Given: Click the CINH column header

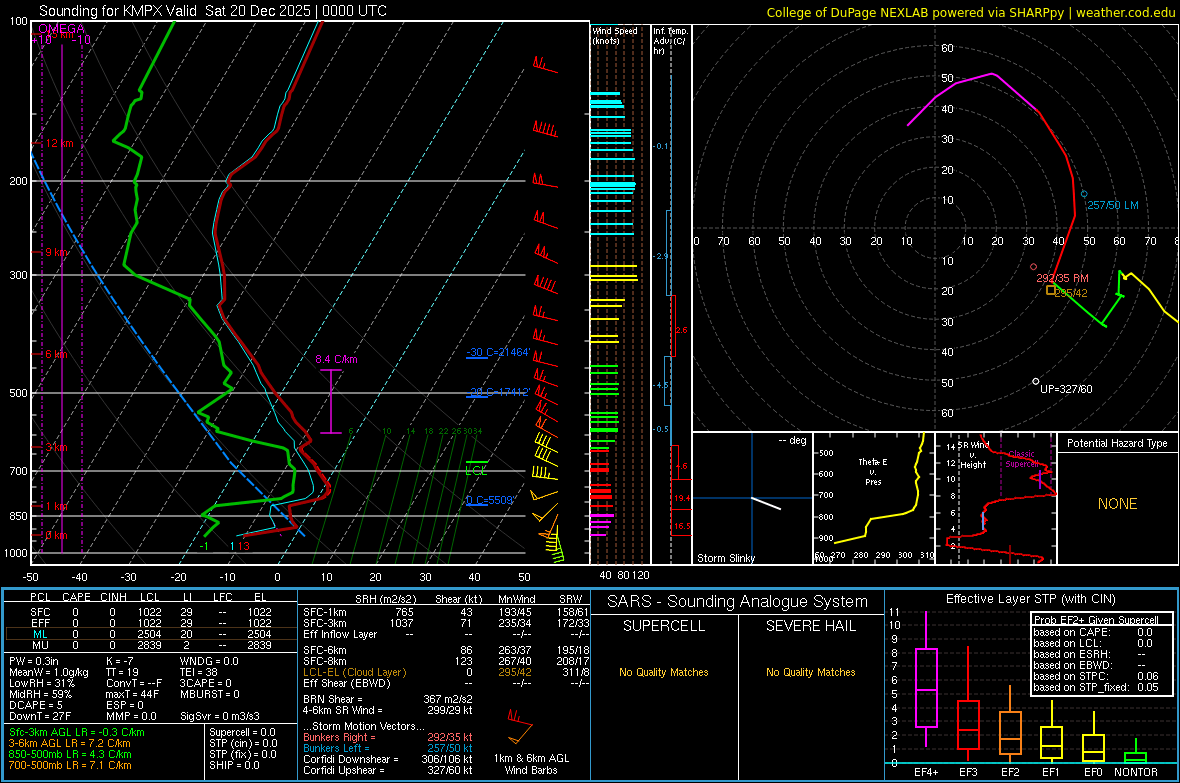Looking at the screenshot, I should pyautogui.click(x=114, y=597).
